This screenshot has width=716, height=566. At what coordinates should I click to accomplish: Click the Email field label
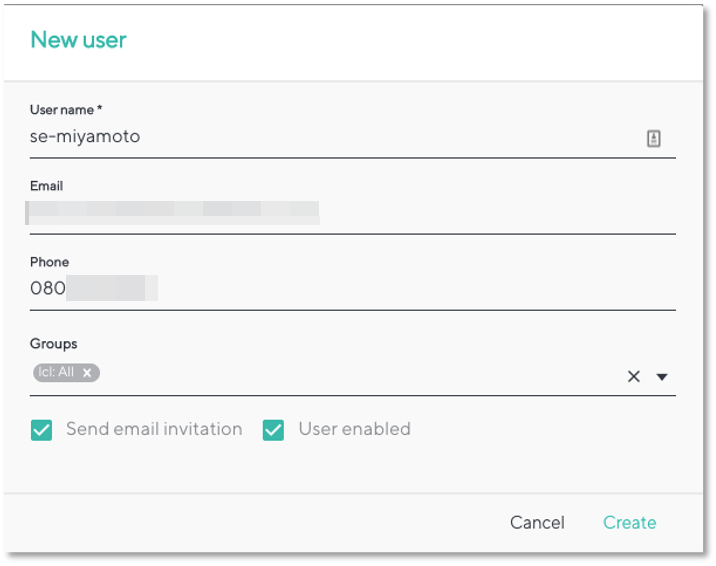[47, 186]
